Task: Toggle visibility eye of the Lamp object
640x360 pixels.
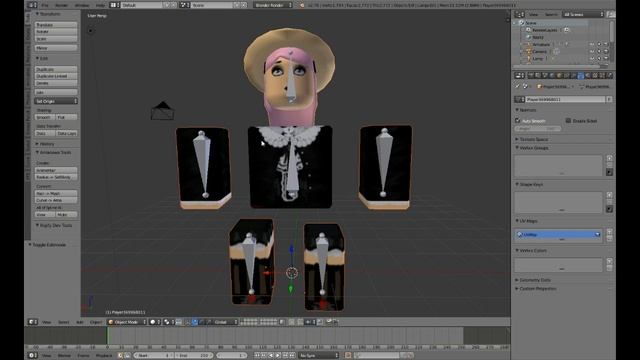Action: click(592, 58)
